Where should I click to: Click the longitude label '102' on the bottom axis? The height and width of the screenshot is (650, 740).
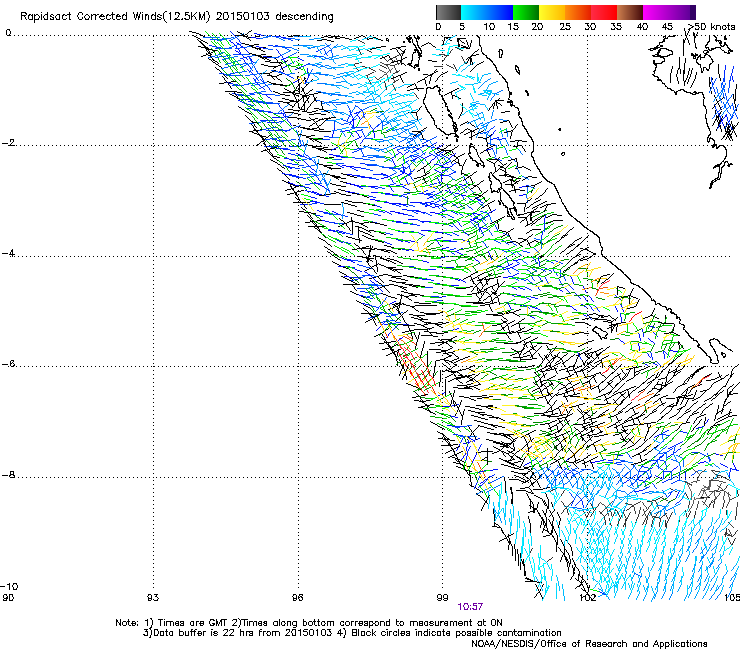tap(588, 598)
